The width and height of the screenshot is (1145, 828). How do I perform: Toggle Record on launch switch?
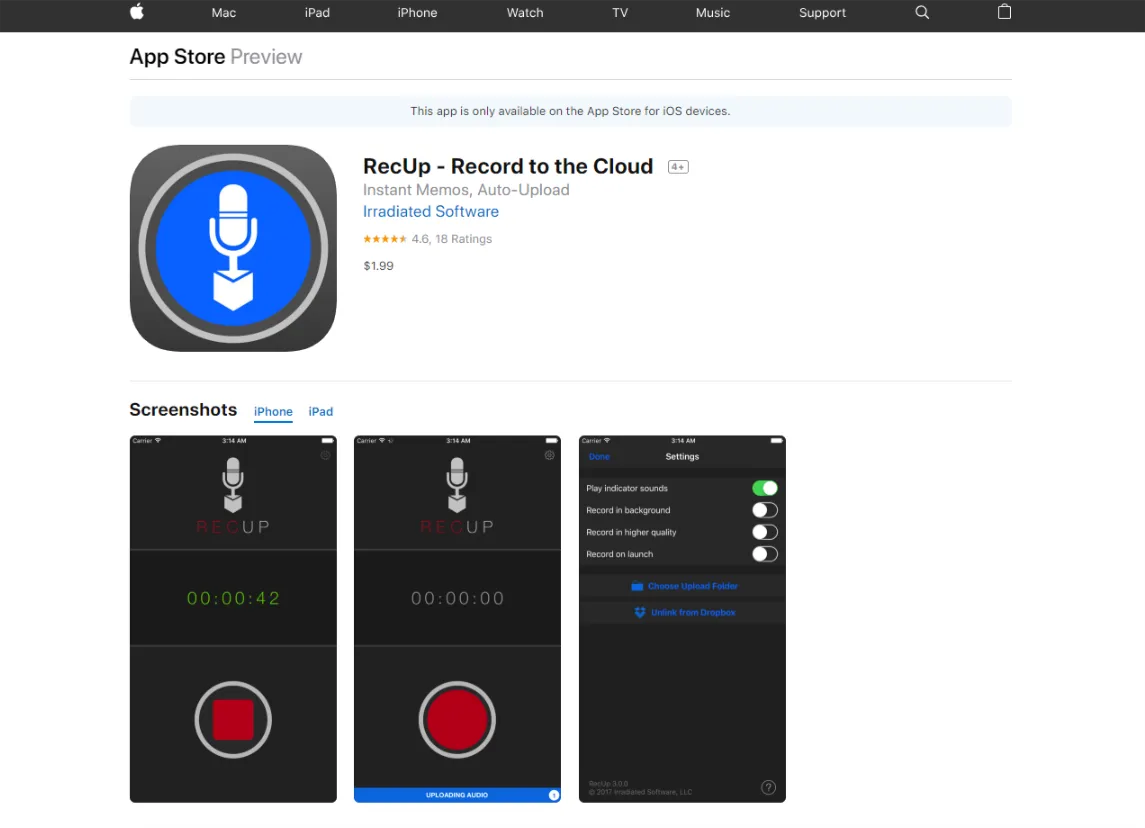click(765, 554)
